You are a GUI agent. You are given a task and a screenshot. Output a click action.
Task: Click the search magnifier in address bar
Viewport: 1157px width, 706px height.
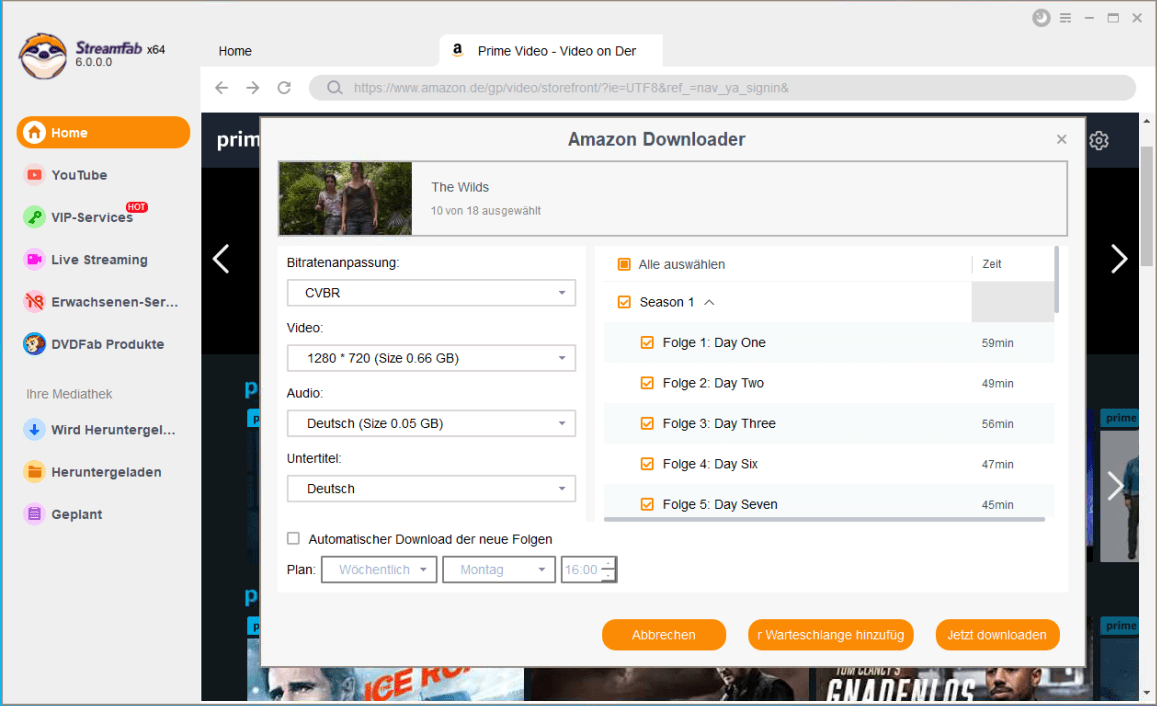click(334, 88)
